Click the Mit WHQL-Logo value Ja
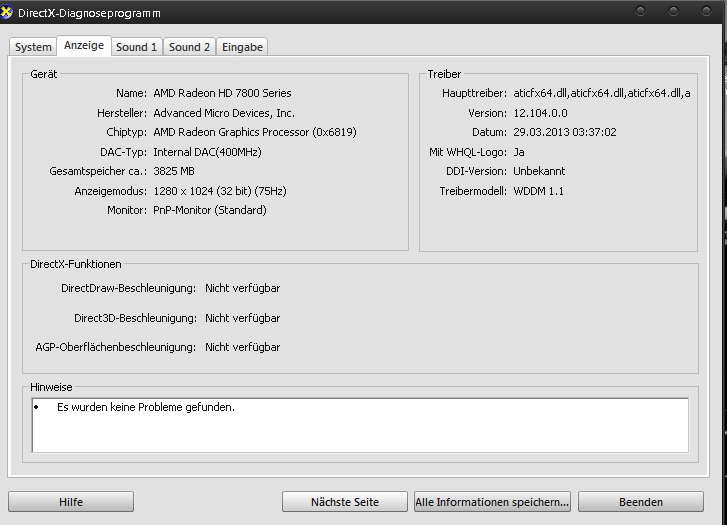This screenshot has height=525, width=727. click(x=519, y=152)
